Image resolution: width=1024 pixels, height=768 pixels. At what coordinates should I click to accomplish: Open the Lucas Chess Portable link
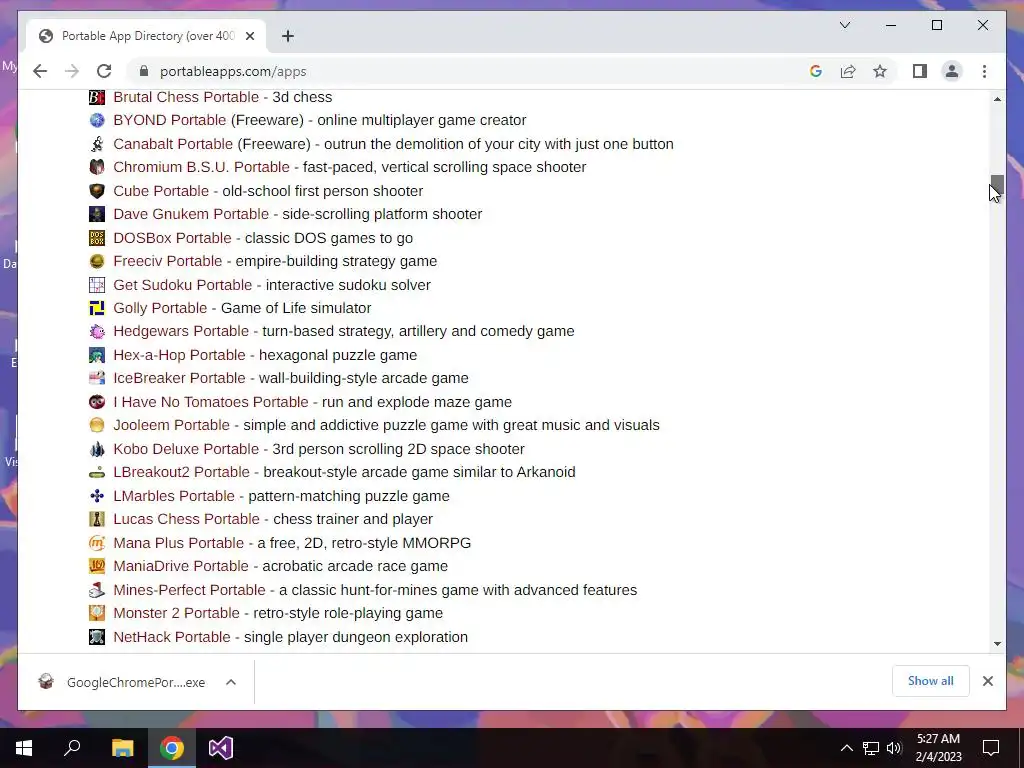pos(186,519)
